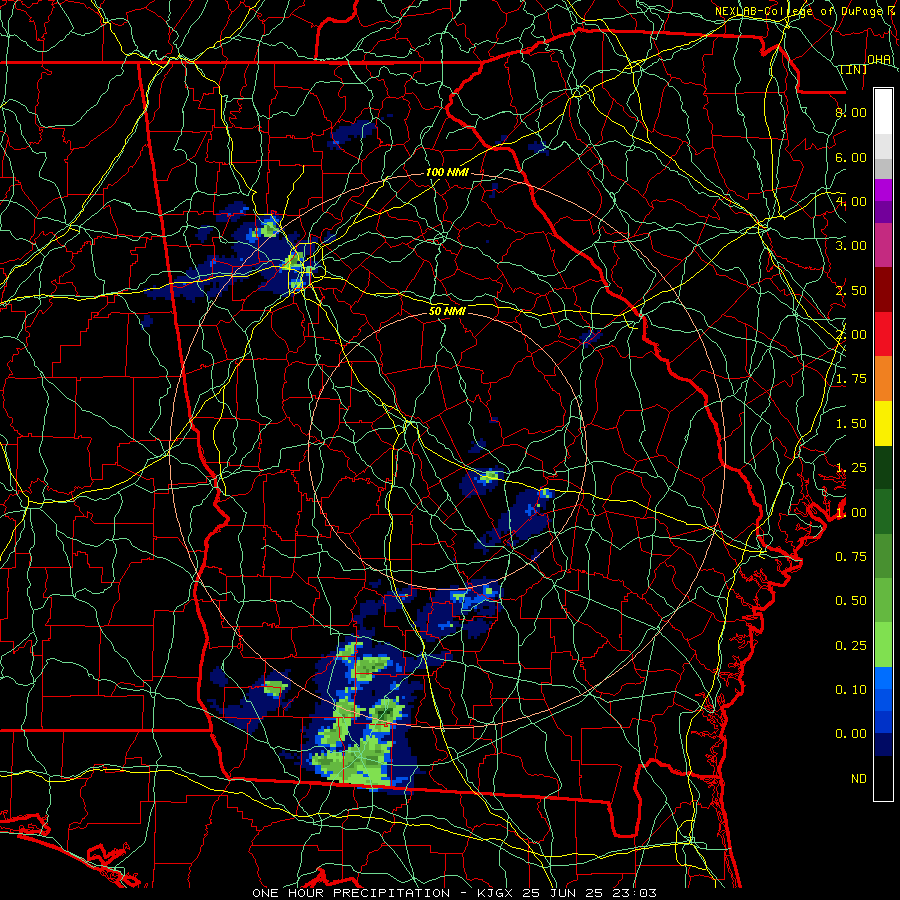Screen dimensions: 900x900
Task: Click the 2.00 legend value
Action: (851, 335)
